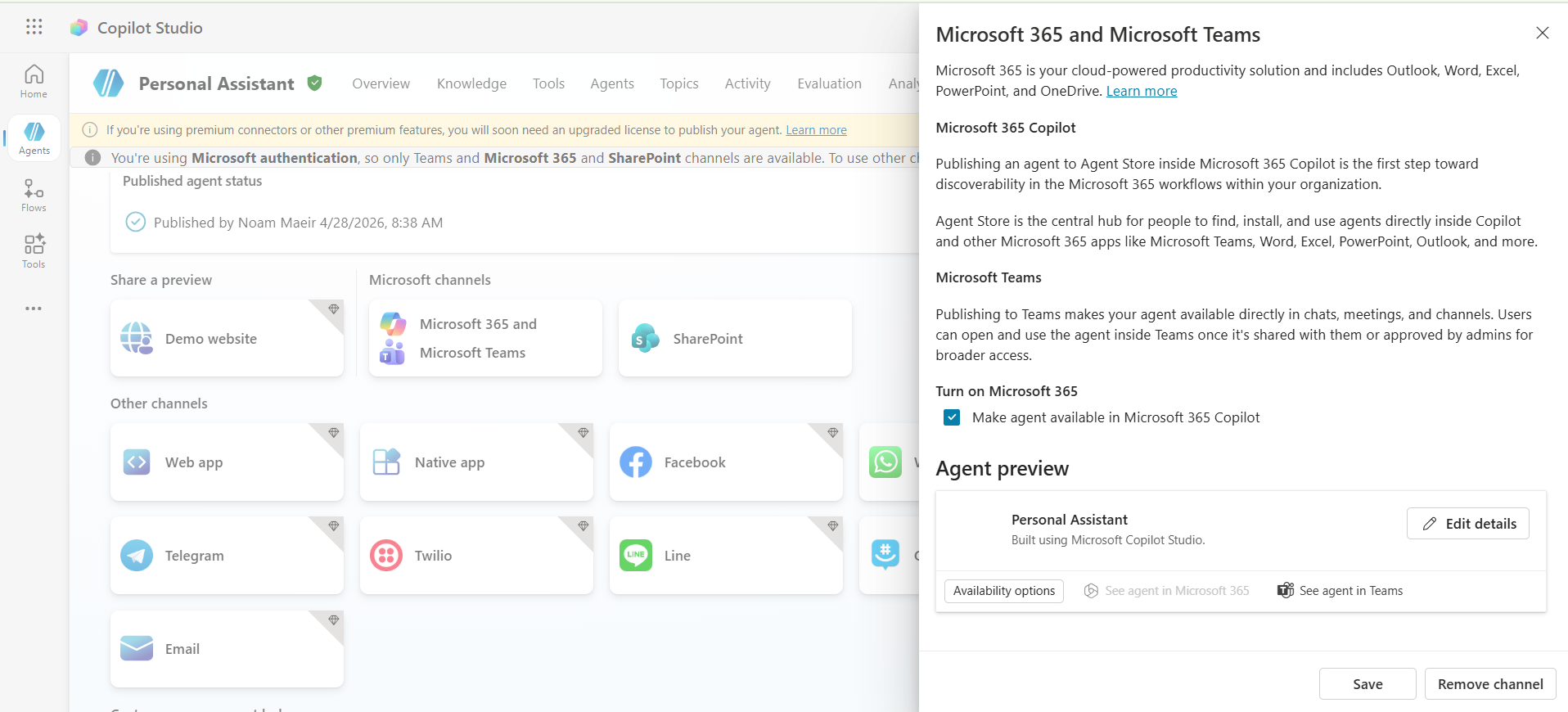Click the Edit details button

pos(1468,524)
